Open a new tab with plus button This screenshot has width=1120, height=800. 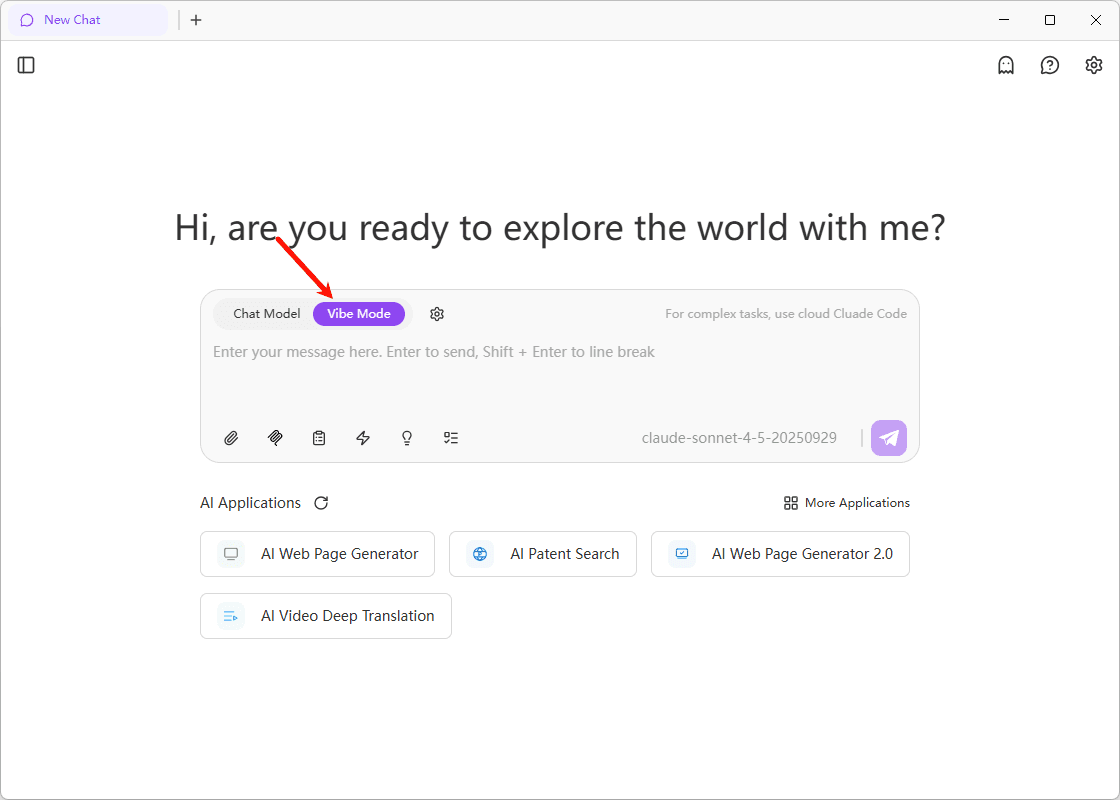tap(196, 20)
